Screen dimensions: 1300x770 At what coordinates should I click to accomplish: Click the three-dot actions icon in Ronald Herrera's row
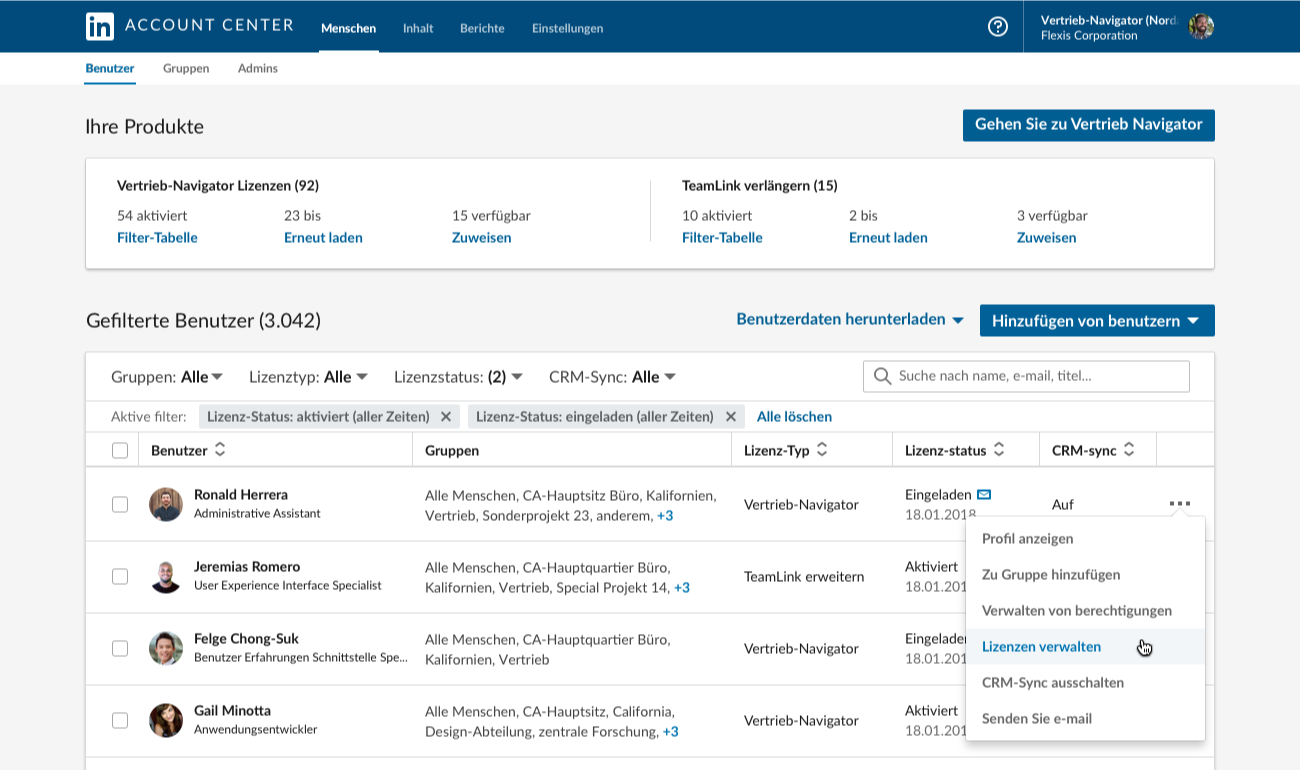tap(1180, 504)
